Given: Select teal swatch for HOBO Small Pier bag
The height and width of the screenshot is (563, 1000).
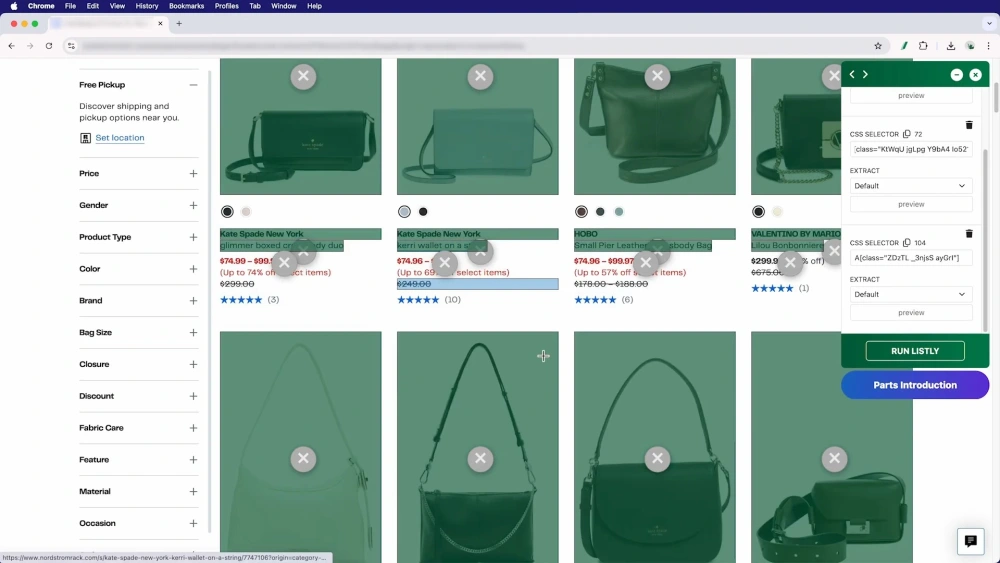Looking at the screenshot, I should click(x=619, y=212).
